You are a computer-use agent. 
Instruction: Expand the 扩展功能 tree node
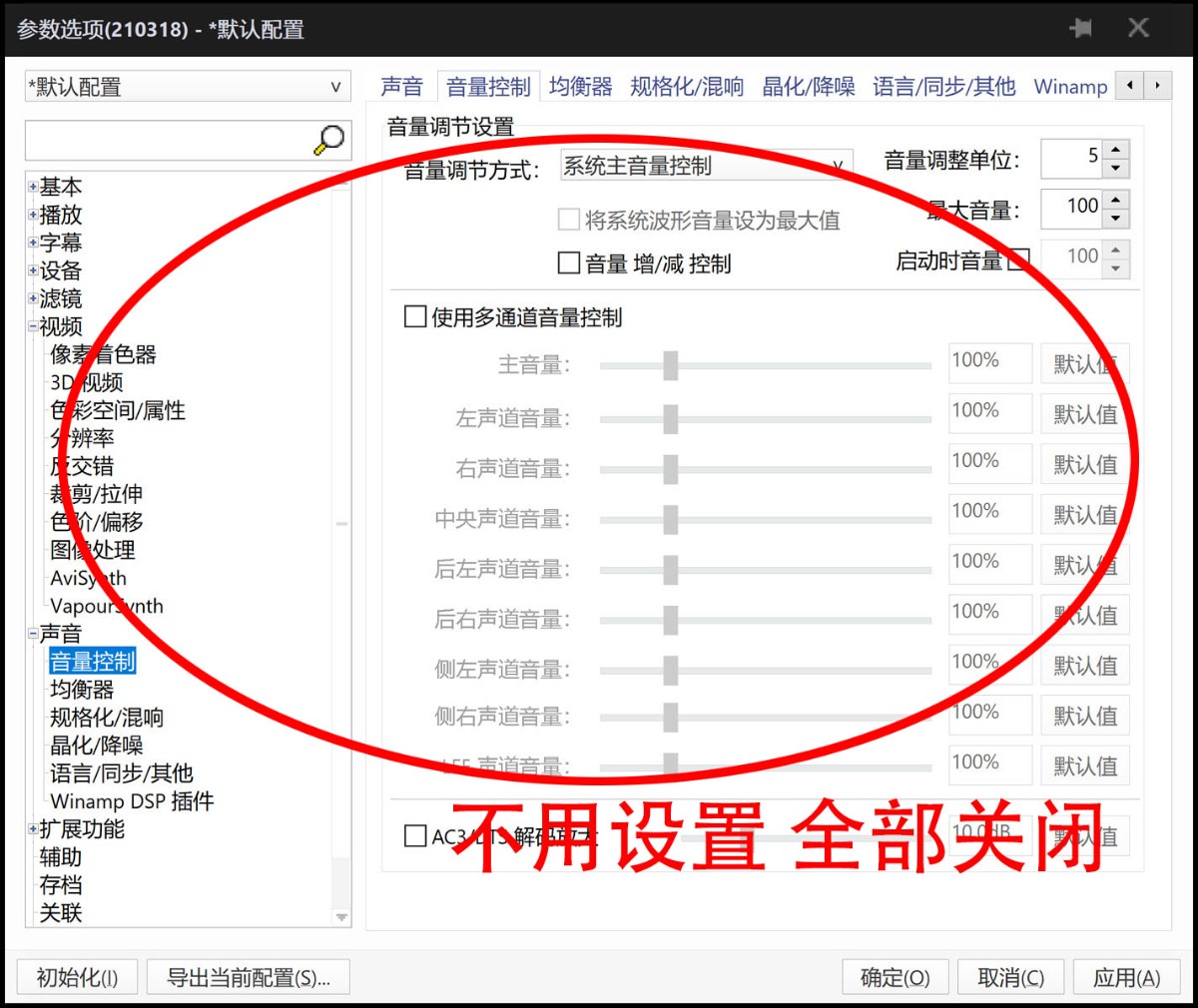33,829
